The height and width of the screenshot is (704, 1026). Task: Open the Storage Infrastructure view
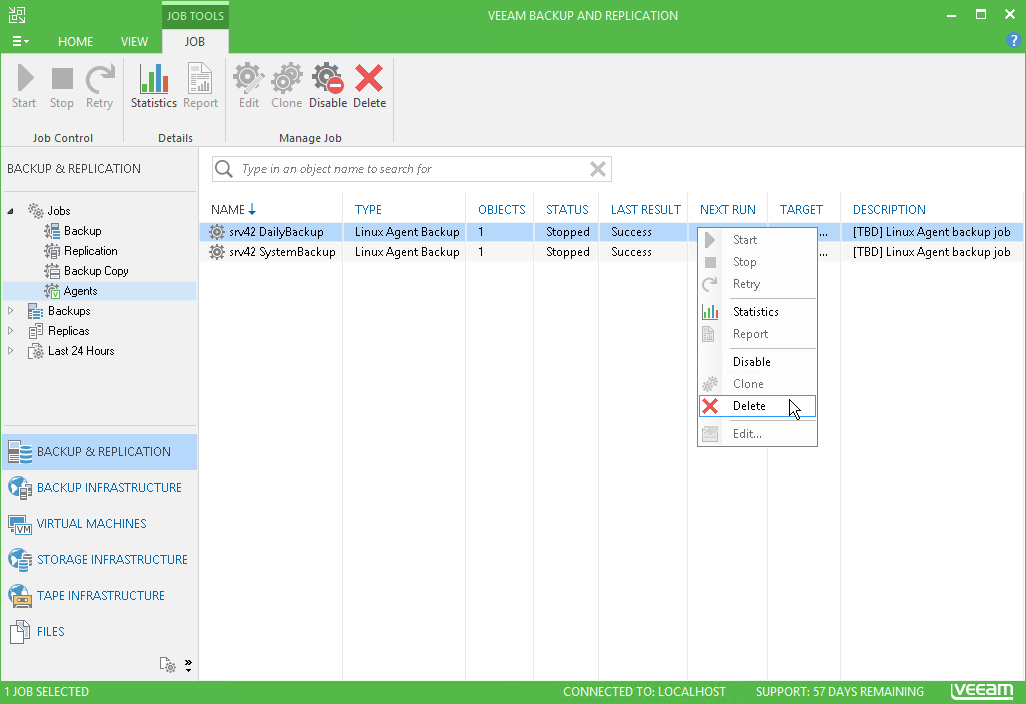click(x=99, y=559)
